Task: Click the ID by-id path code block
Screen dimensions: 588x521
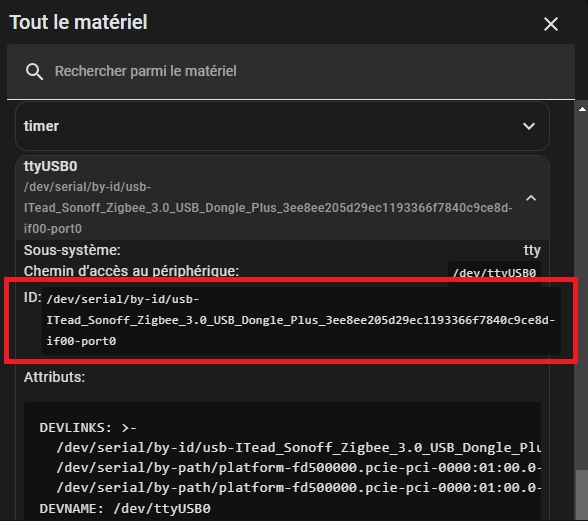Action: pos(301,320)
